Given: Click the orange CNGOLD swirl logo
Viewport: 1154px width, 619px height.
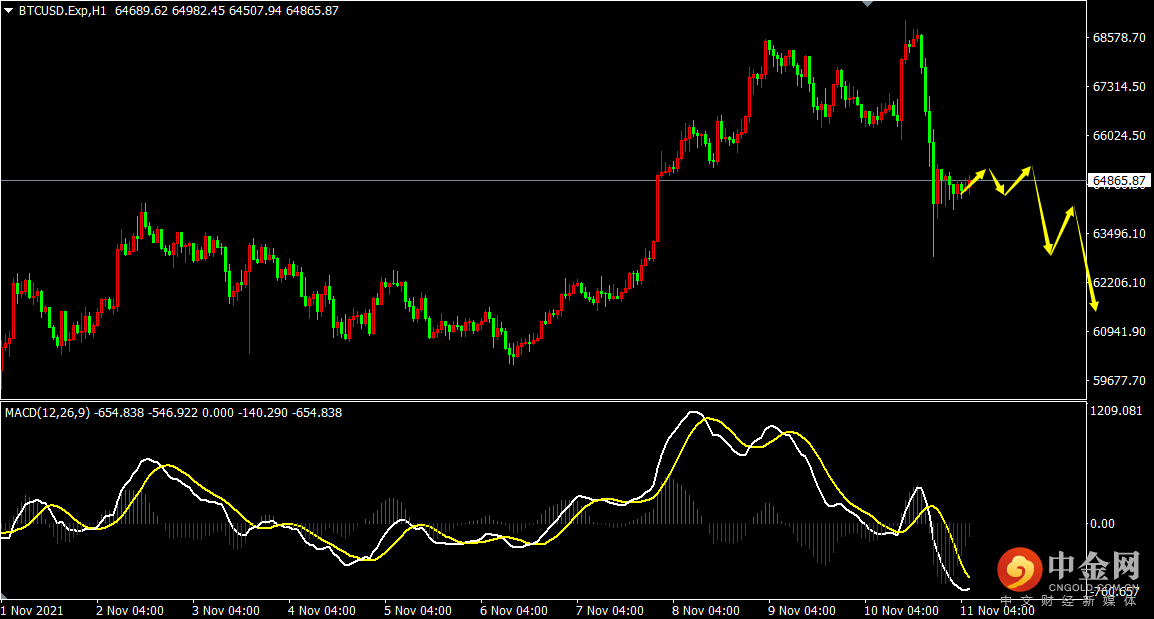Looking at the screenshot, I should coord(1019,570).
